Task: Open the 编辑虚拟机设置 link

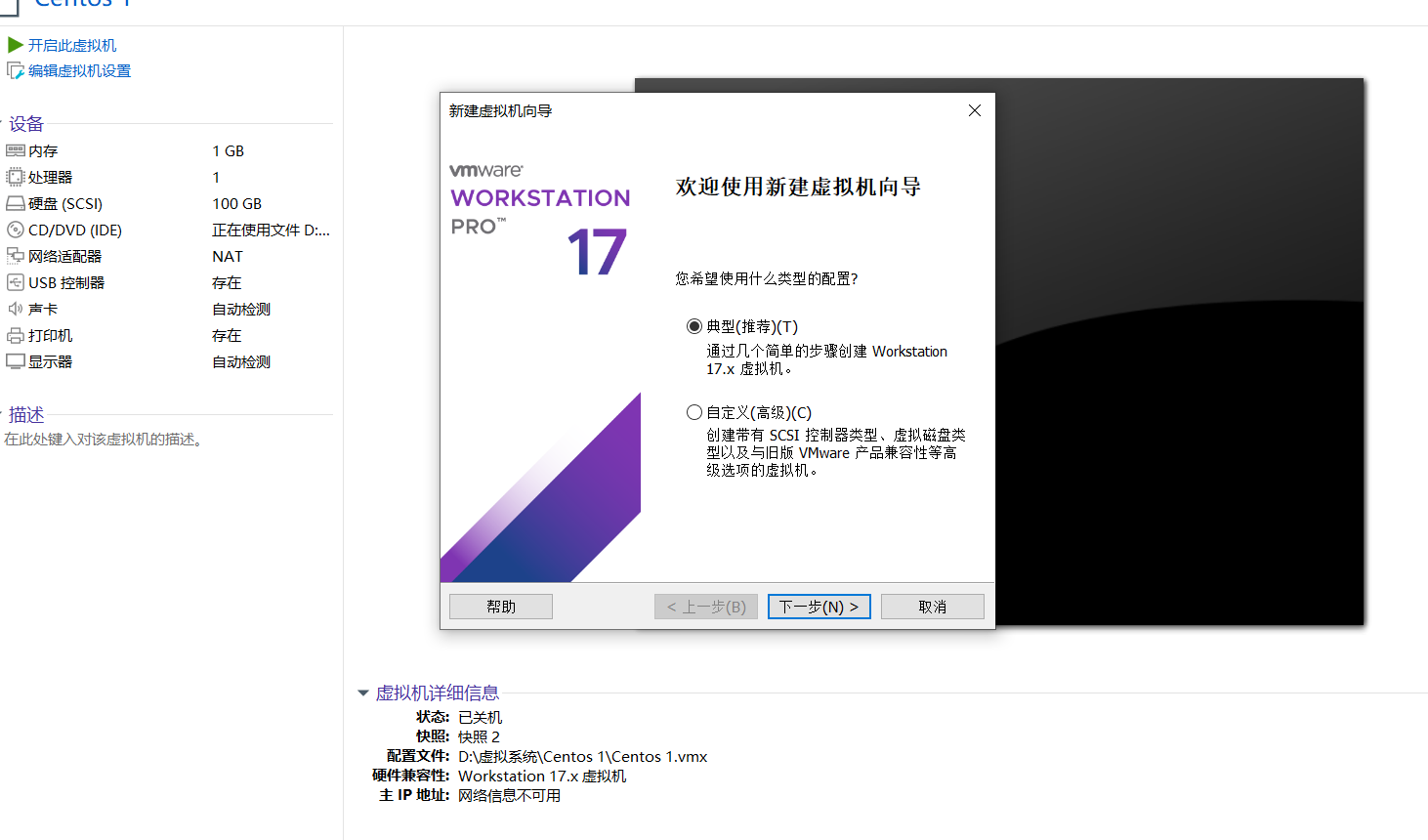Action: click(x=79, y=70)
